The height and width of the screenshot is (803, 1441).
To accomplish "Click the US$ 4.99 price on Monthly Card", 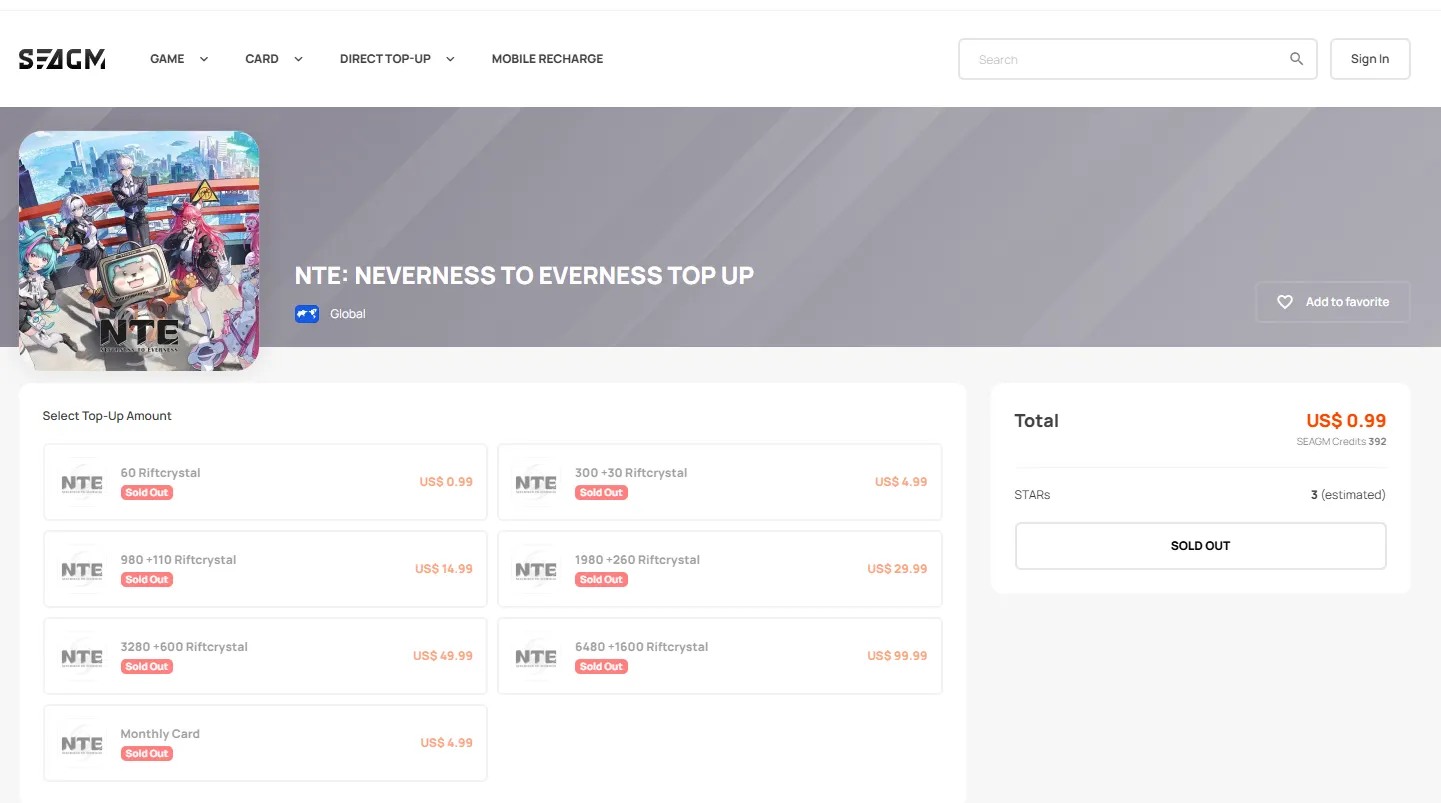I will 447,743.
